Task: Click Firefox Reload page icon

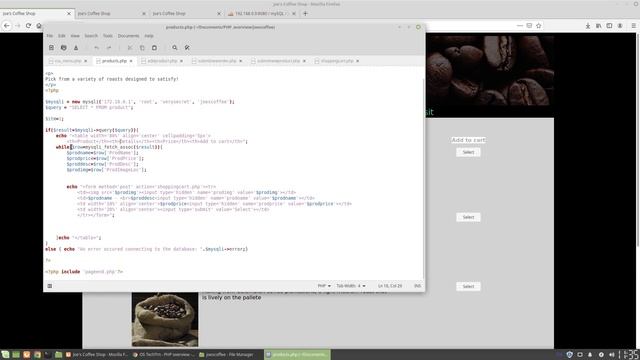Action: [28, 25]
